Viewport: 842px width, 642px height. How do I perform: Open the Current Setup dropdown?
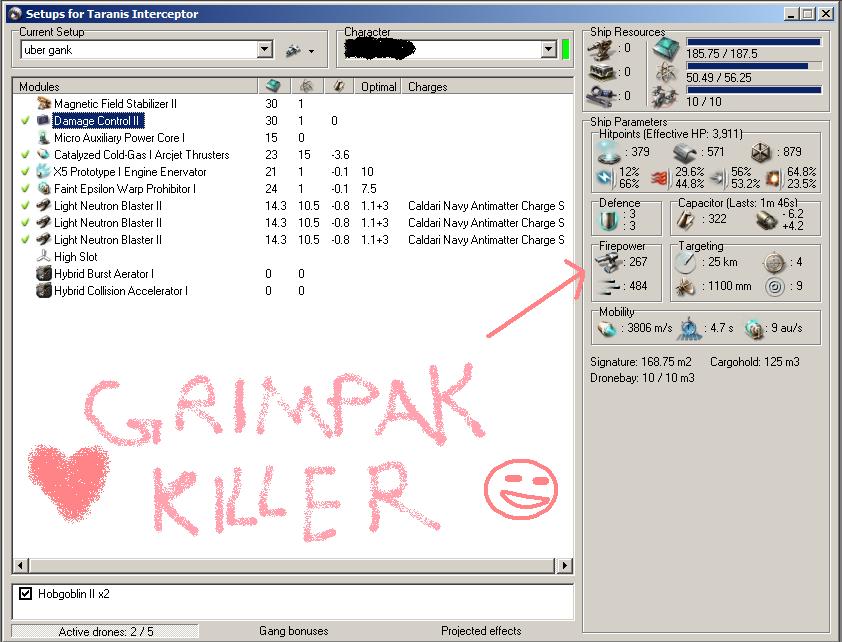coord(264,50)
